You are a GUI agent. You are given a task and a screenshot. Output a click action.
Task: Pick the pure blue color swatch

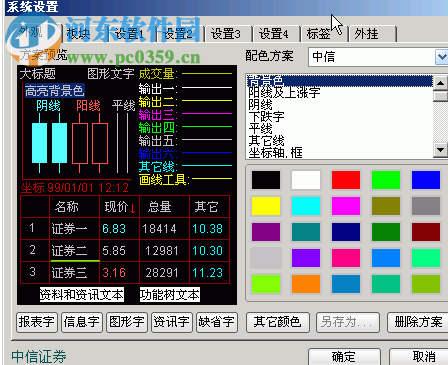pos(426,180)
